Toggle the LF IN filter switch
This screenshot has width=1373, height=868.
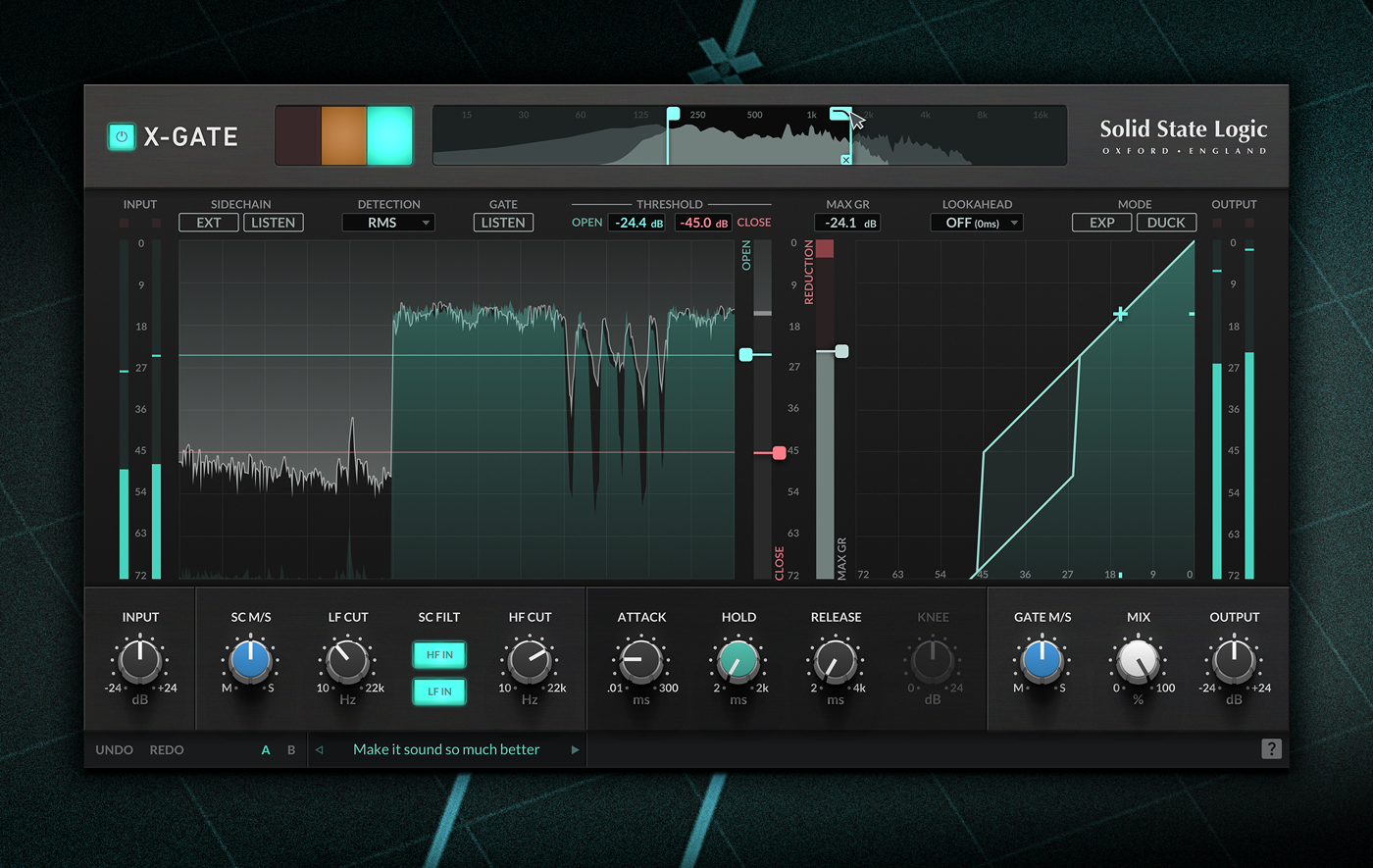pyautogui.click(x=439, y=691)
